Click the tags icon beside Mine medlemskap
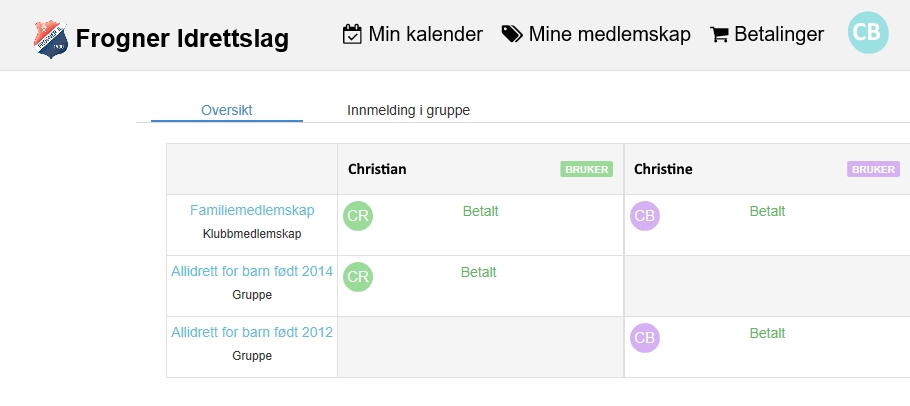The height and width of the screenshot is (406, 910). pyautogui.click(x=512, y=34)
